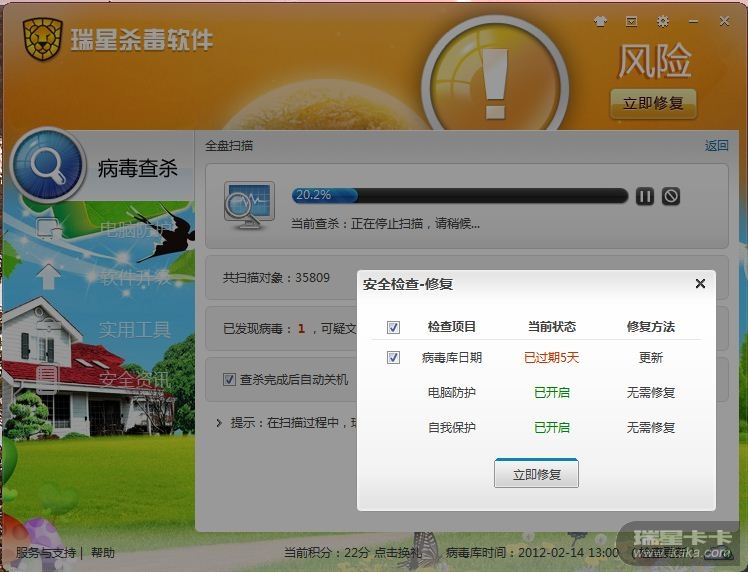Click 检查项目 column header

click(451, 327)
